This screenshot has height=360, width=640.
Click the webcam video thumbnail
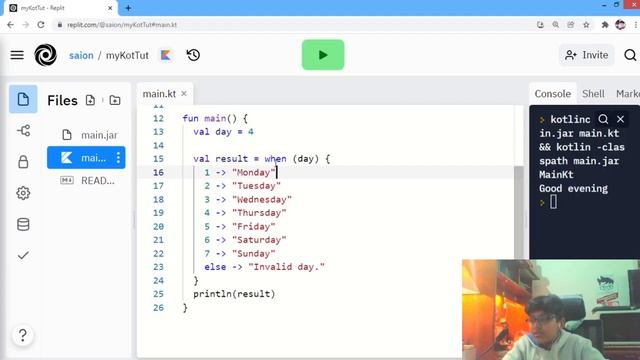click(551, 309)
